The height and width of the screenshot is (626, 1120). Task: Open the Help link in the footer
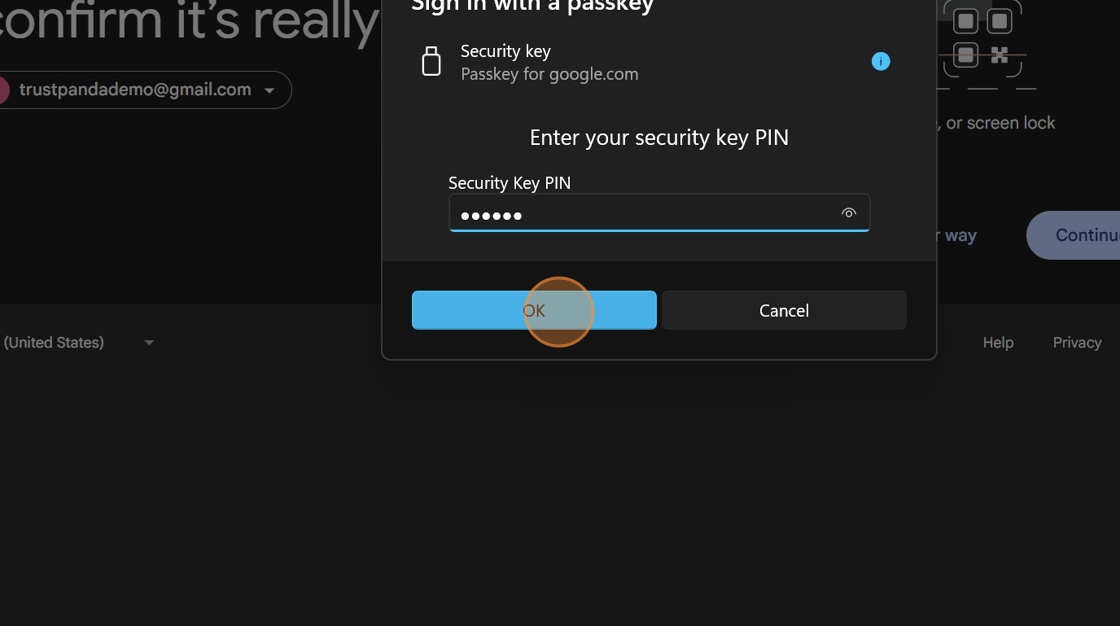point(998,342)
